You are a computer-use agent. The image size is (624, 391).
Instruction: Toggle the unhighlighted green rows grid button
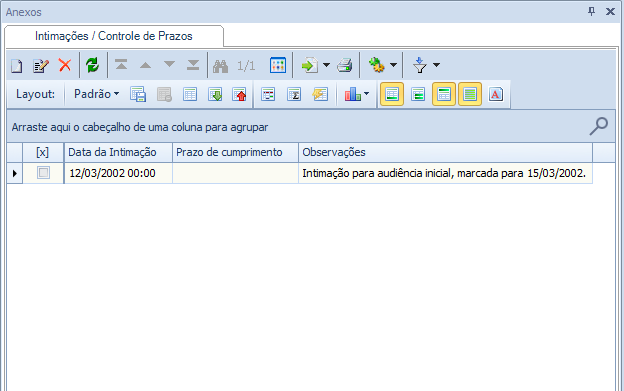point(418,94)
